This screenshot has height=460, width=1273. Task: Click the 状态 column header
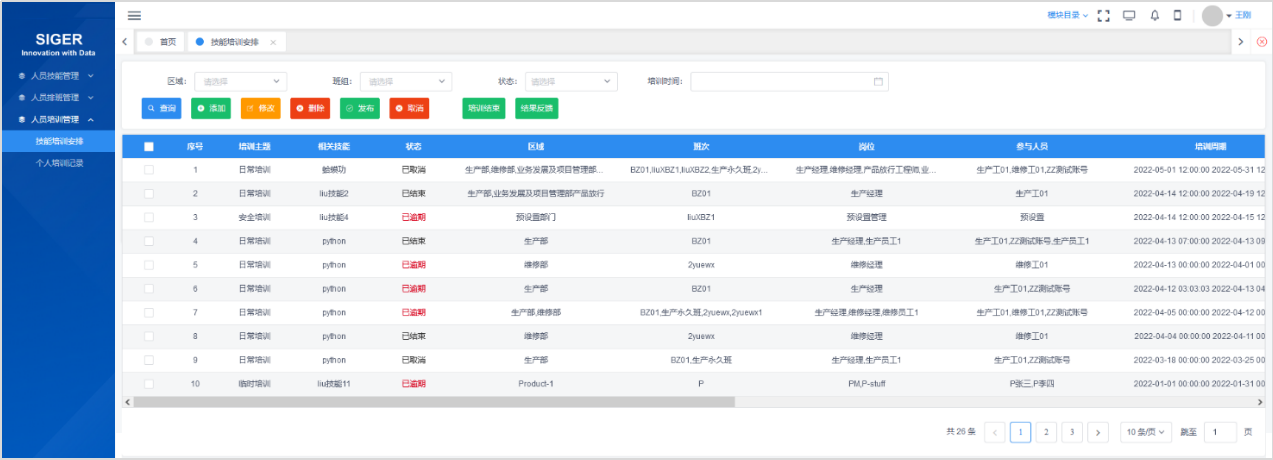414,146
